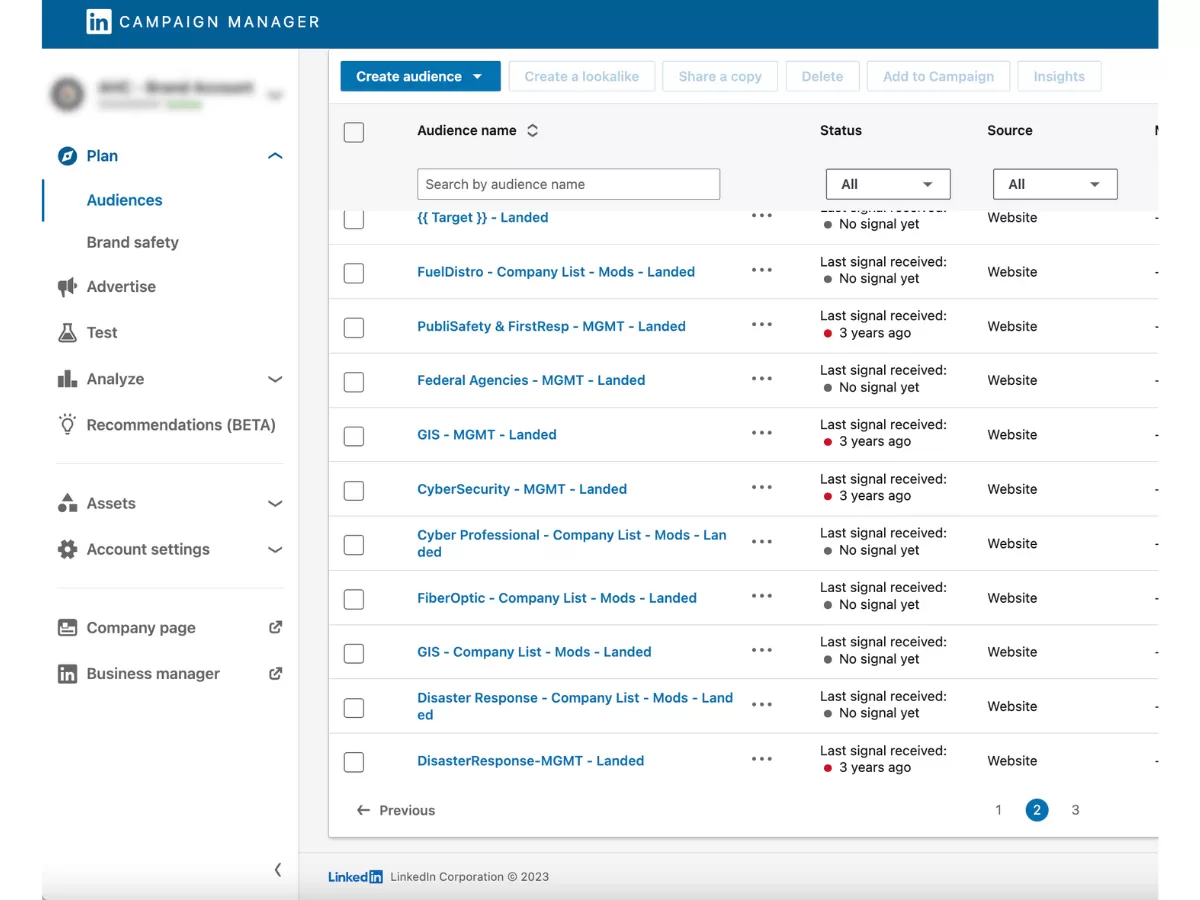Click the Test flask icon

tap(67, 333)
